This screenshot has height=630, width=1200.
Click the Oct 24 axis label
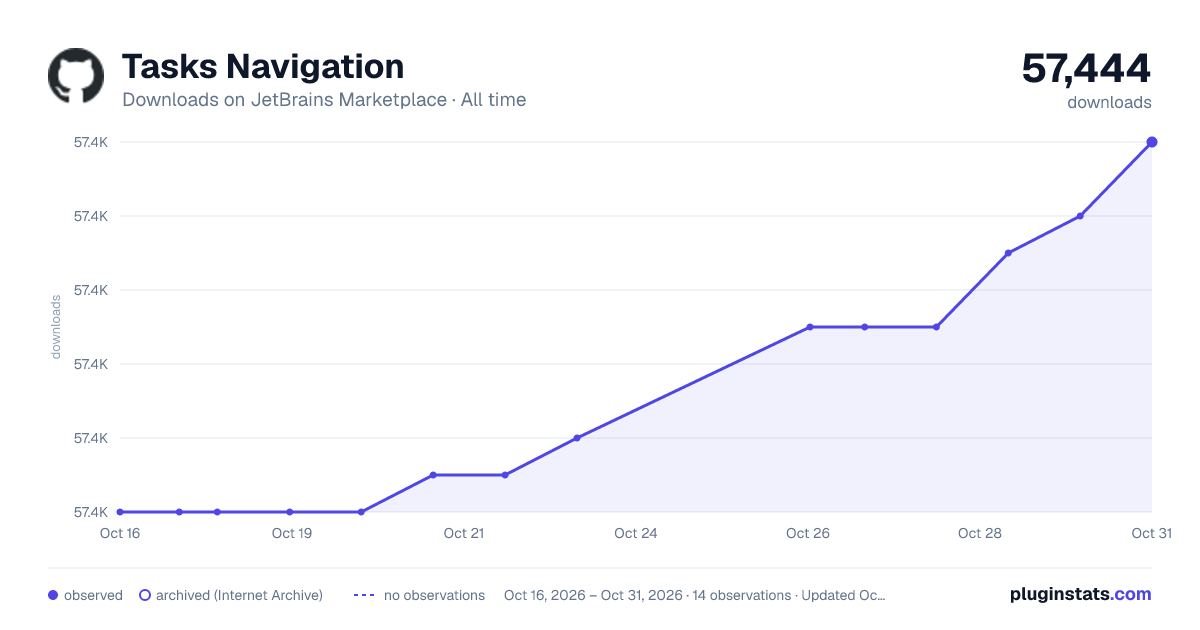pos(636,533)
